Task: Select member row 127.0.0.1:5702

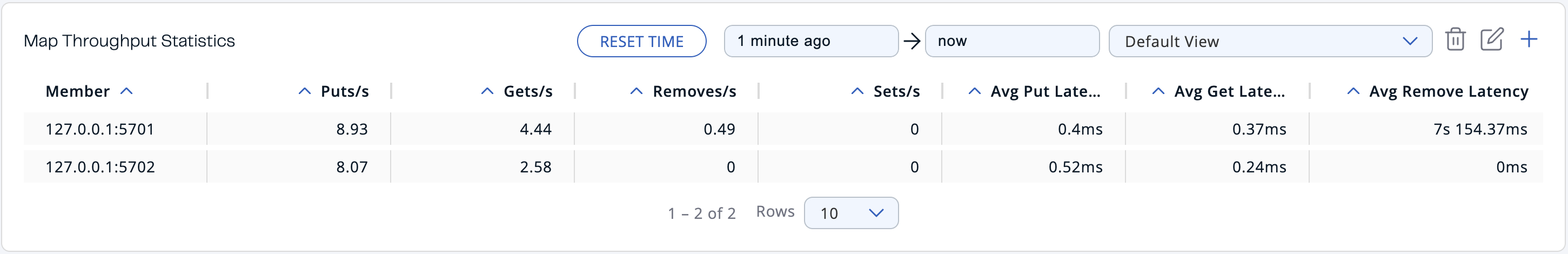Action: (x=100, y=167)
